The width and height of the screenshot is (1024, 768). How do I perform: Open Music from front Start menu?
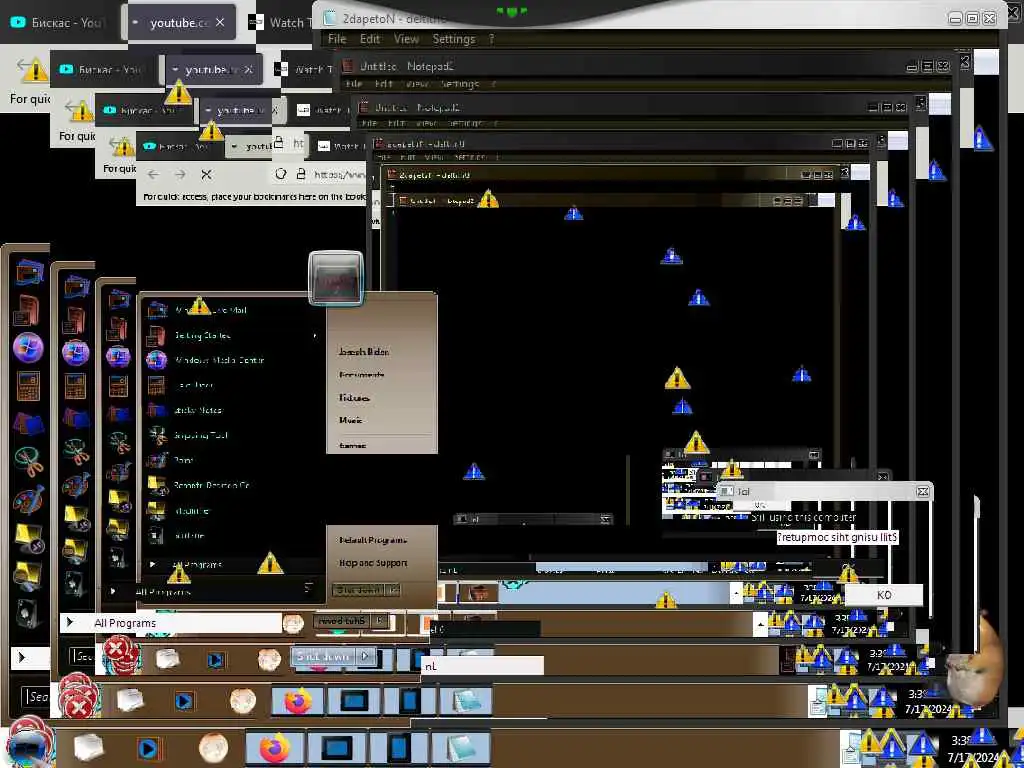[x=351, y=420]
